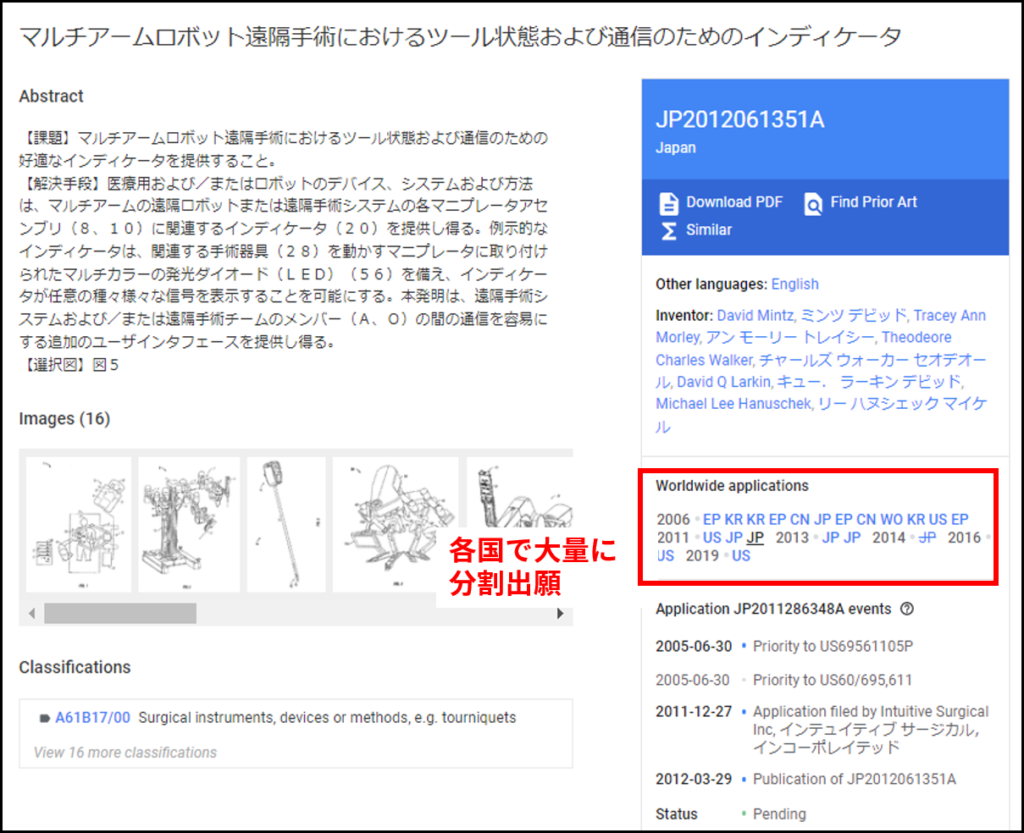Open the third drawing showing the surgical instrument
1024x833 pixels.
coord(286,525)
